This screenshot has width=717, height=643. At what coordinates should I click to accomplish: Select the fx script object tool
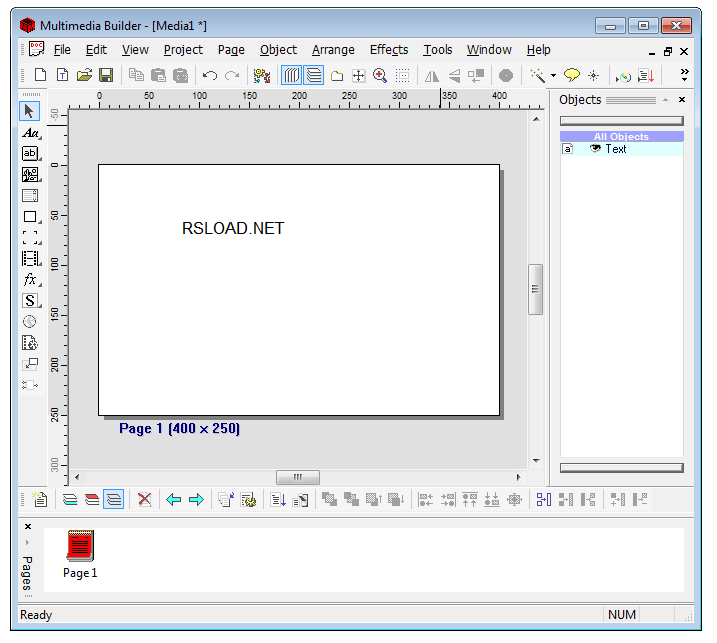31,279
